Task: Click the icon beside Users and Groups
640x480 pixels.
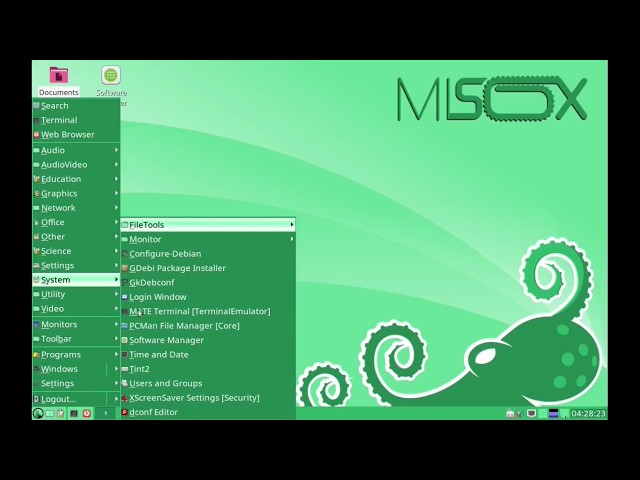Action: [124, 383]
